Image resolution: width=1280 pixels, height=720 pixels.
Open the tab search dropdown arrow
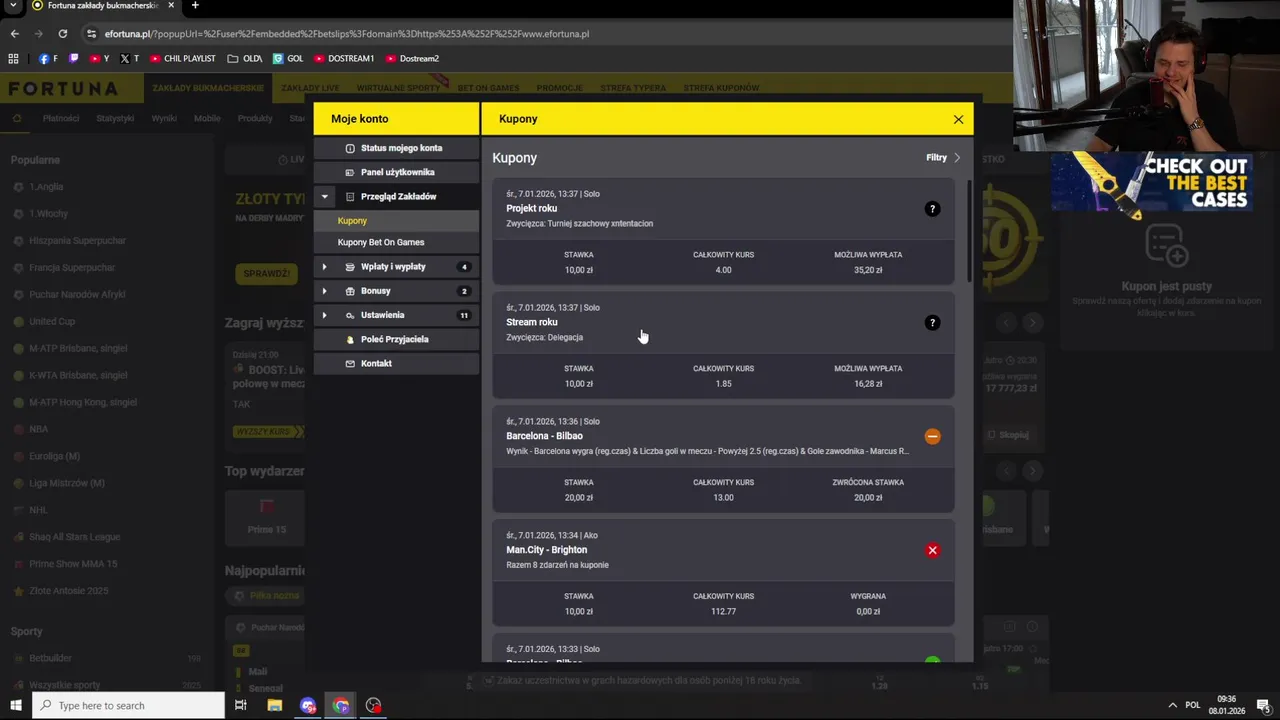[x=13, y=6]
